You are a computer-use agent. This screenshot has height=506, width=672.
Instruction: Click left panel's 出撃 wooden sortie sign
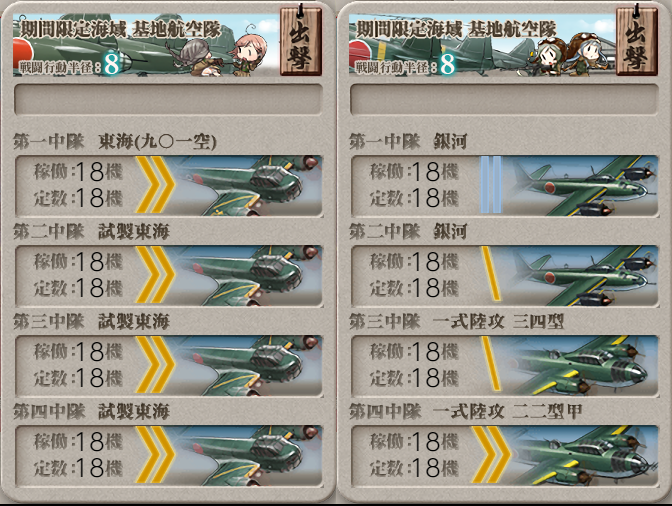(301, 42)
